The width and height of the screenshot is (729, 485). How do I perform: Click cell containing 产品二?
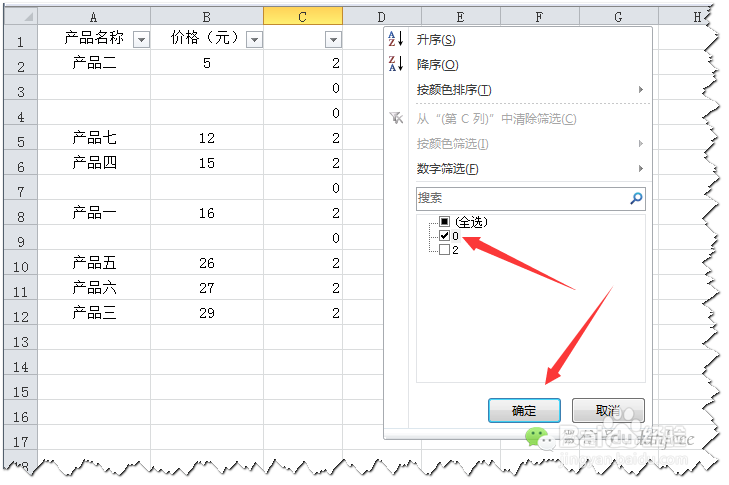94,63
